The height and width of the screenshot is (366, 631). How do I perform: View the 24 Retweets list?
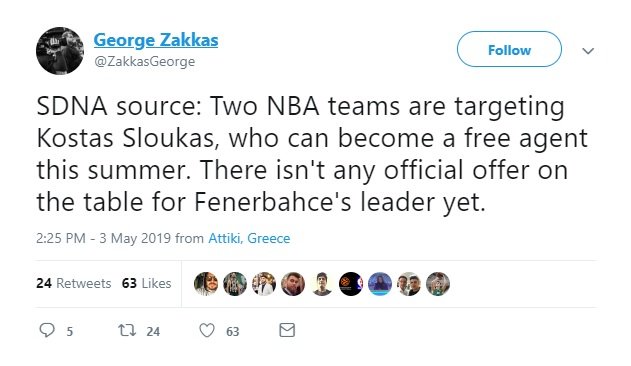coord(74,283)
